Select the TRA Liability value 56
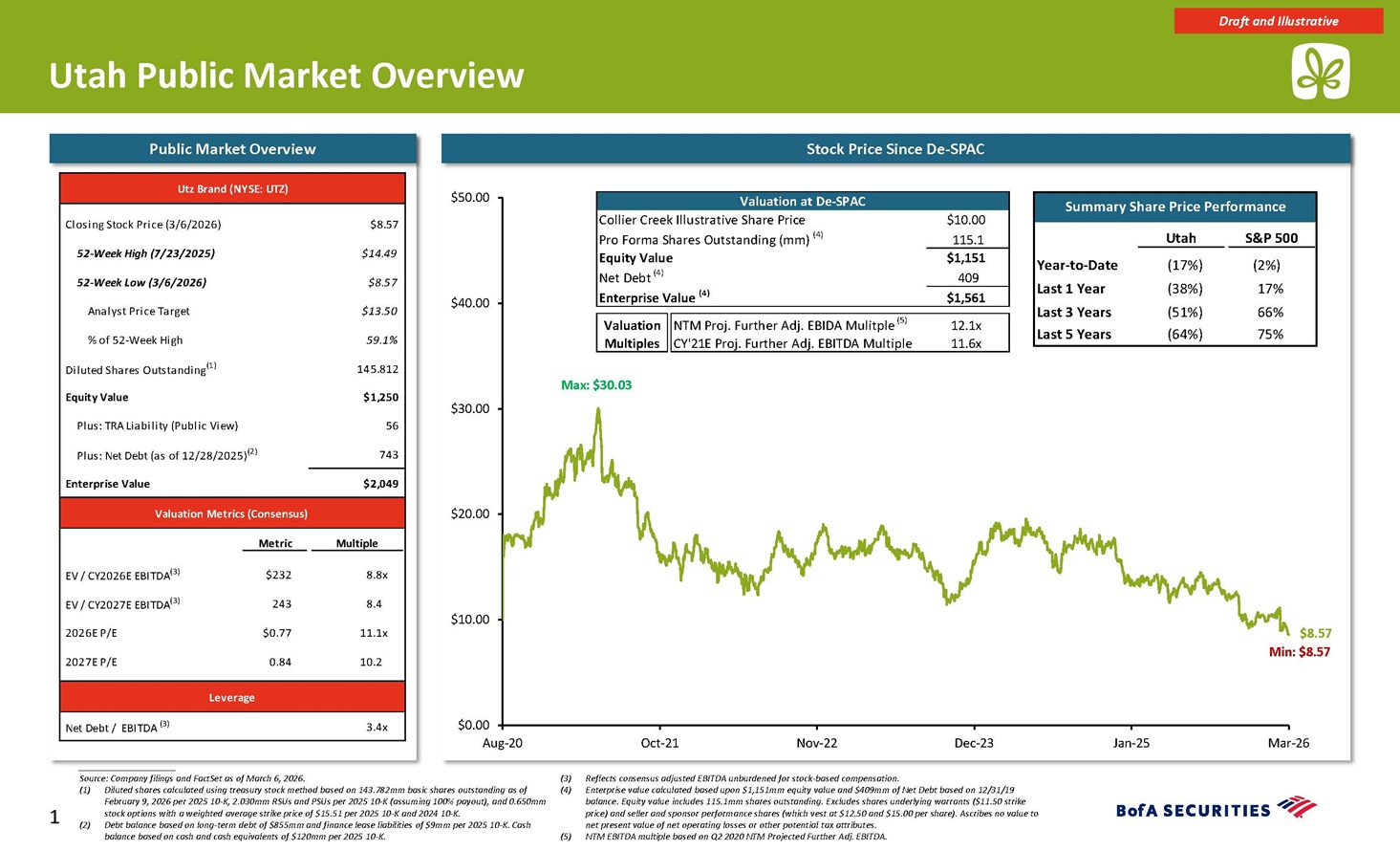Viewport: 1400px width, 851px height. 392,425
